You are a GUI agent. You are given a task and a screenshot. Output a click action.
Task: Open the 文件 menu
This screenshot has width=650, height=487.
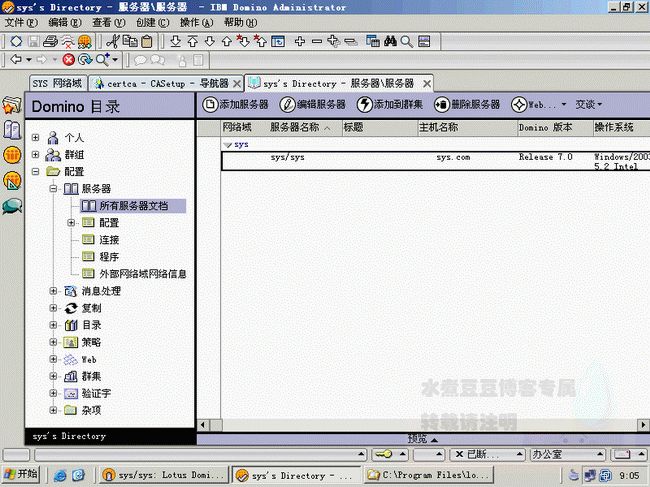pos(21,22)
